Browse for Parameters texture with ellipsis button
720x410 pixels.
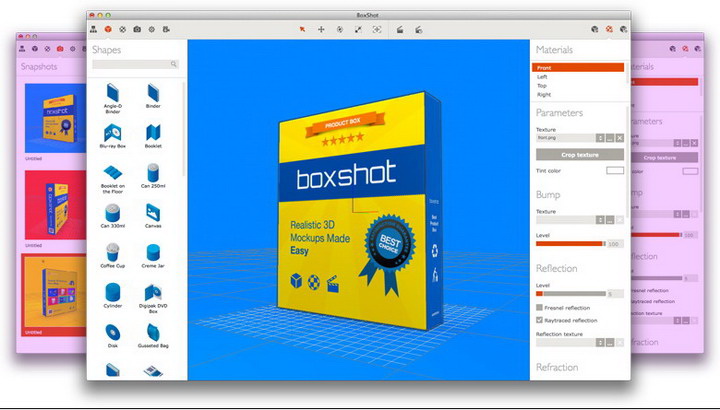coord(610,138)
